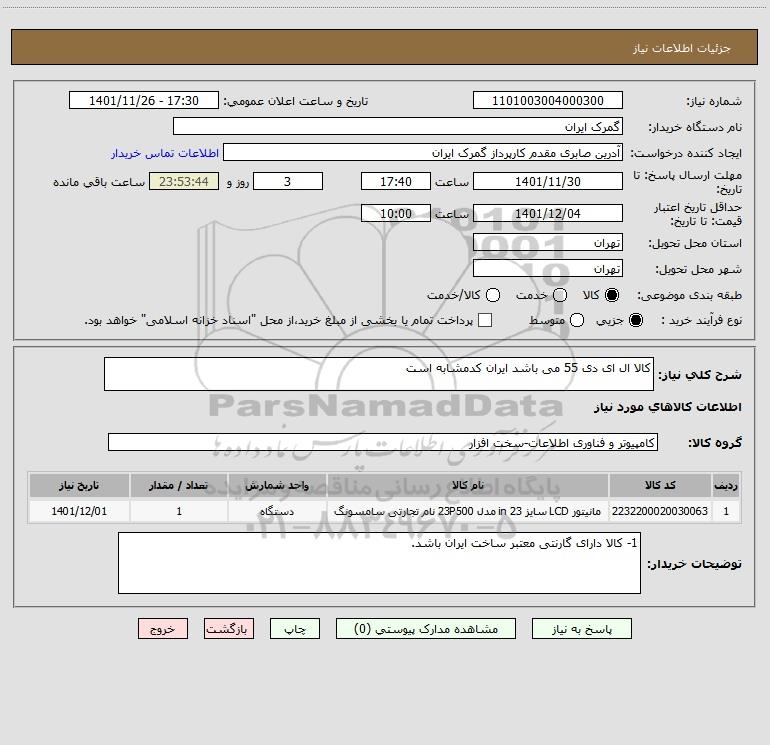The width and height of the screenshot is (770, 745).
Task: Click the need date cell 1401/12/01
Action: (79, 511)
